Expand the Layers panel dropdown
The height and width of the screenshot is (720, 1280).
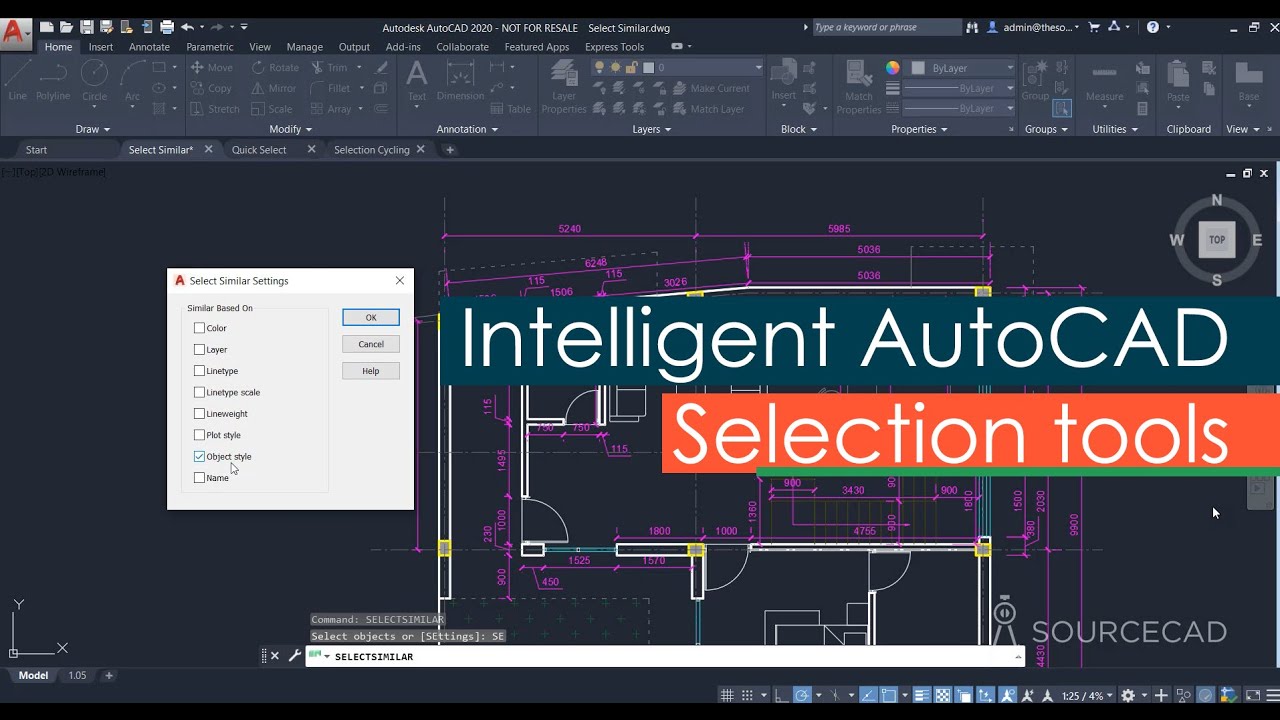pos(652,129)
